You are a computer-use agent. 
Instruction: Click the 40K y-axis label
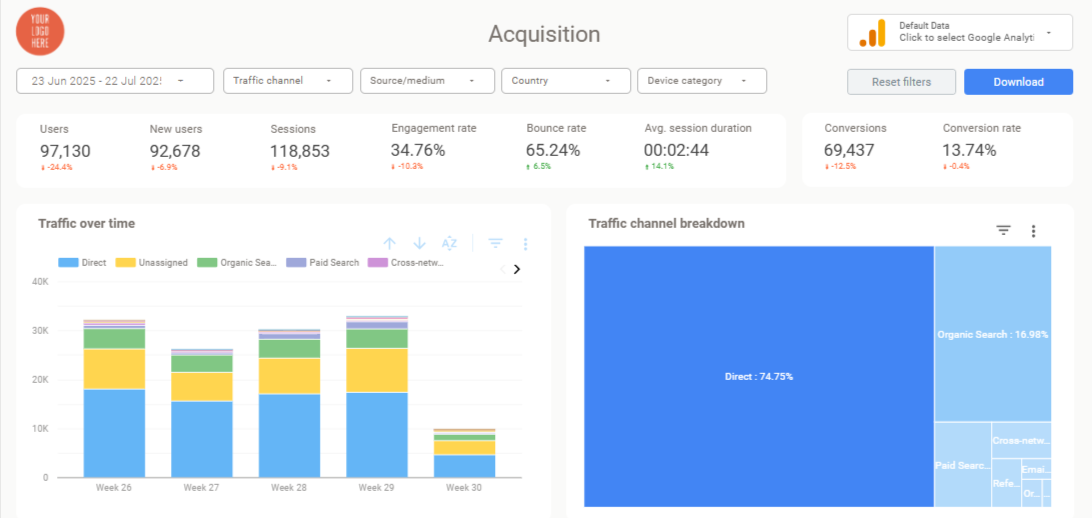point(40,282)
